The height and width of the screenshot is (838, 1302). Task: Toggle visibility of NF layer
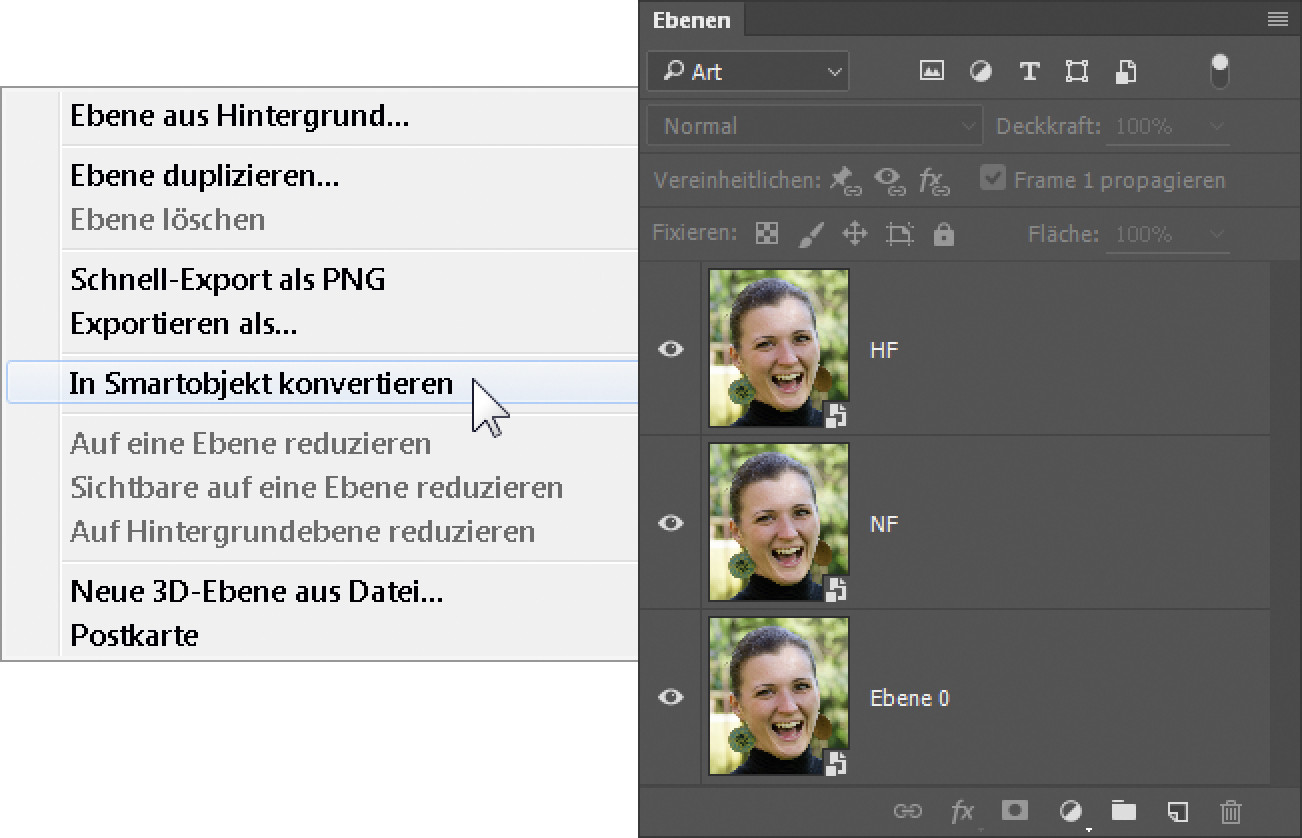pyautogui.click(x=670, y=523)
